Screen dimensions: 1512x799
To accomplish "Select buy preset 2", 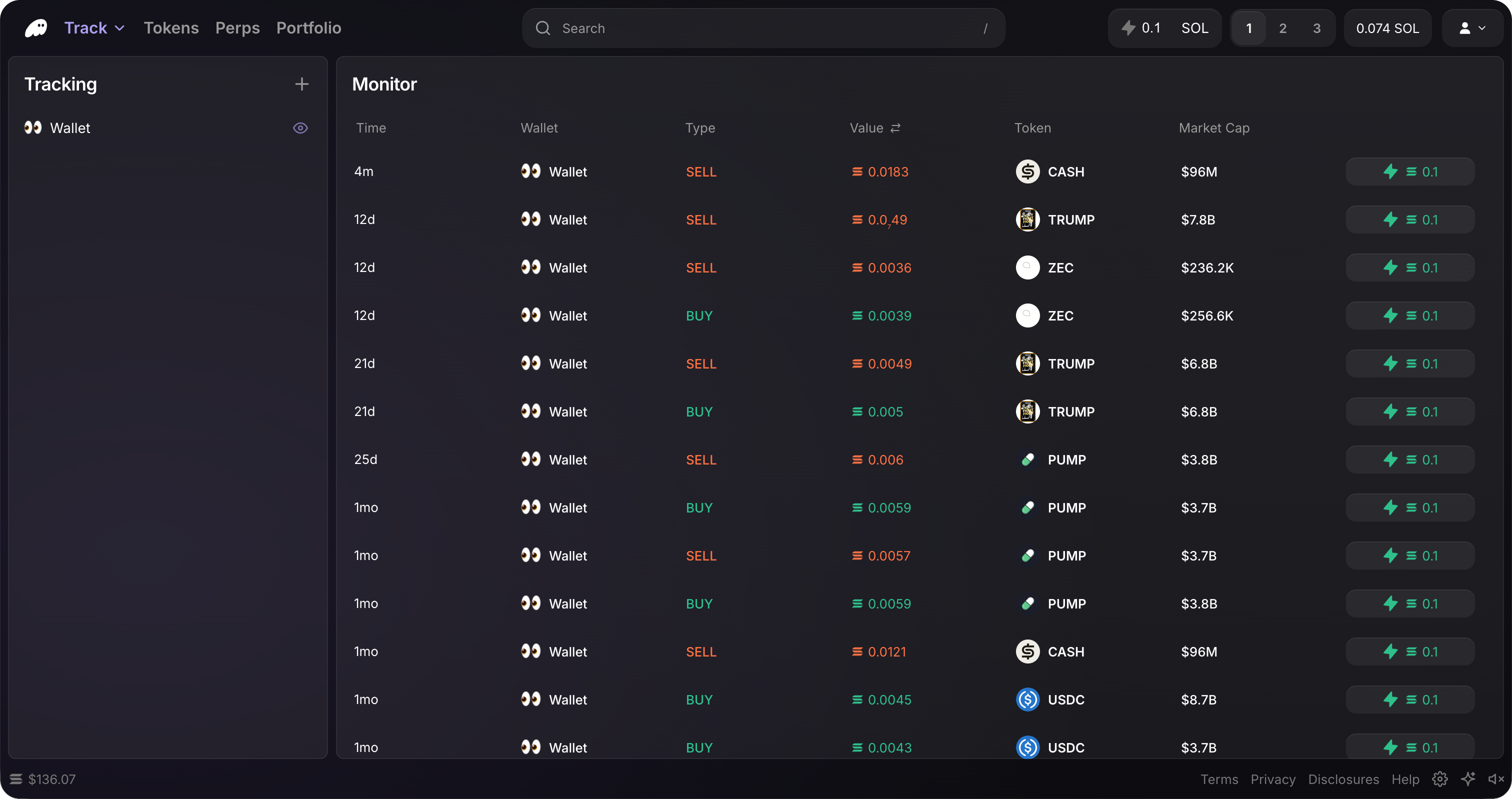I will pos(1282,27).
